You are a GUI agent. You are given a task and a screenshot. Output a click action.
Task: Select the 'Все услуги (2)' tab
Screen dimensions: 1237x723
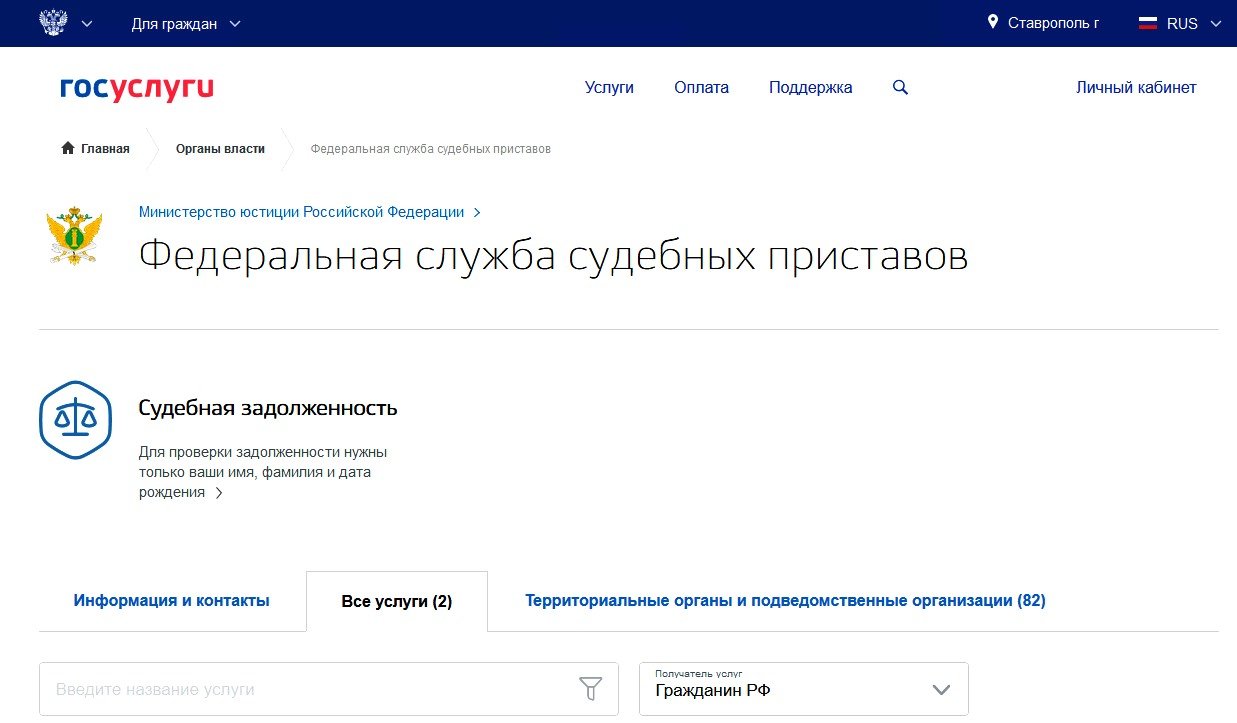(397, 602)
